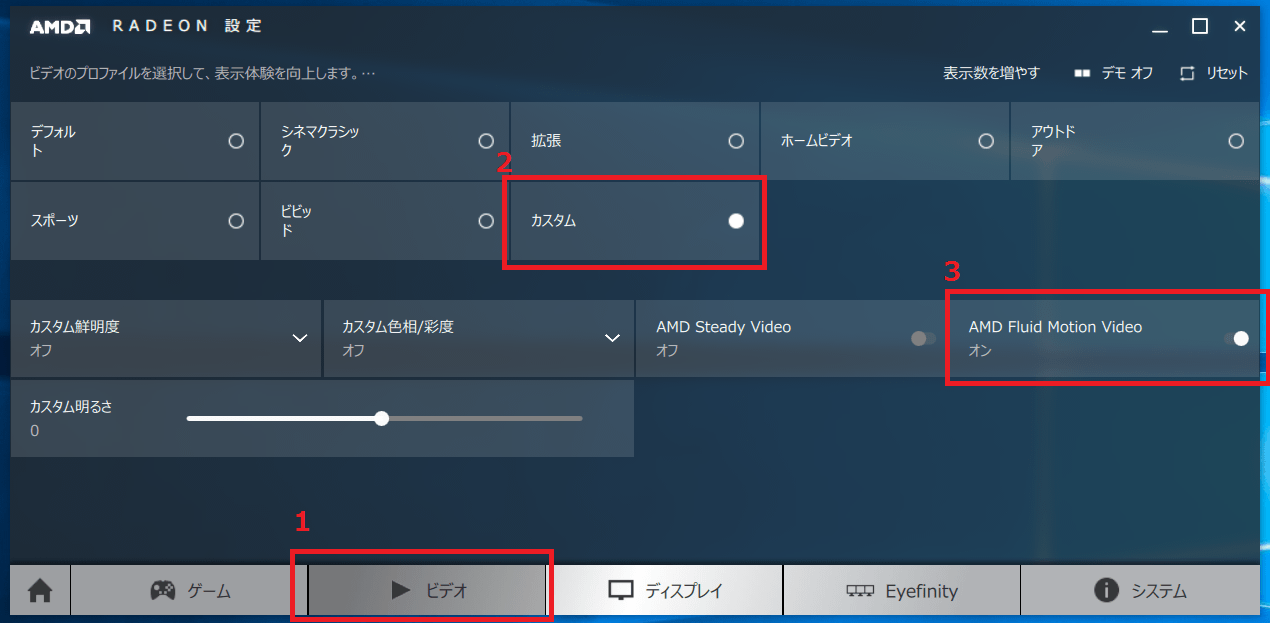1270x623 pixels.
Task: Select the 拡張 video profile
Action: click(x=635, y=141)
